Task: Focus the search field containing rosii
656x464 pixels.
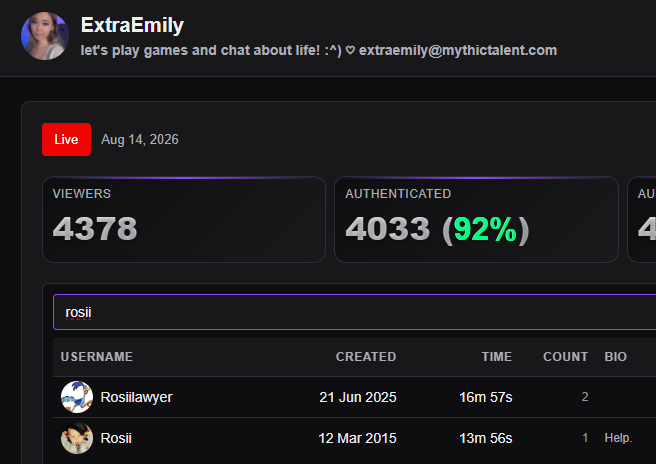Action: pos(355,312)
